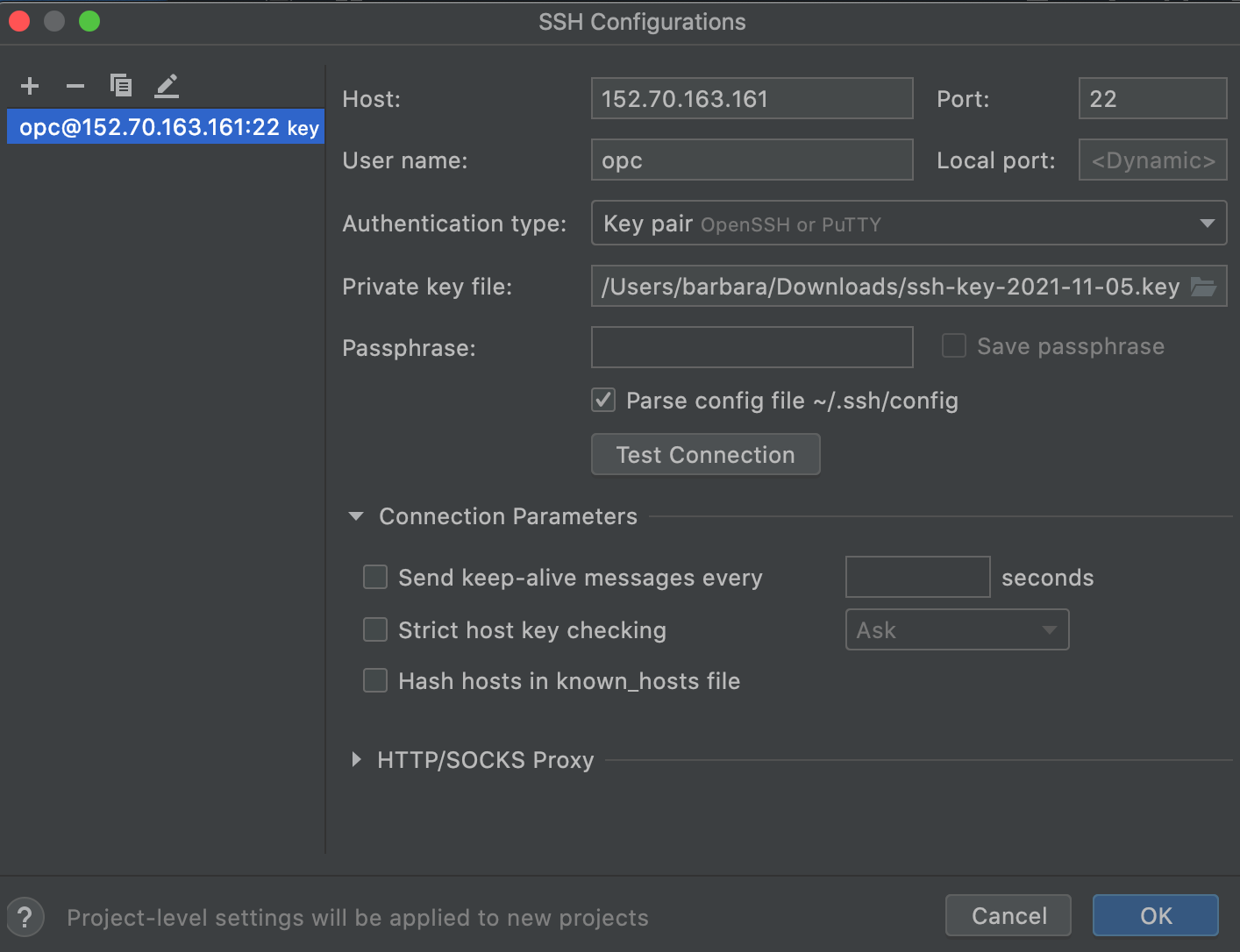The height and width of the screenshot is (952, 1240).
Task: Collapse the Connection Parameters section
Action: tap(356, 516)
